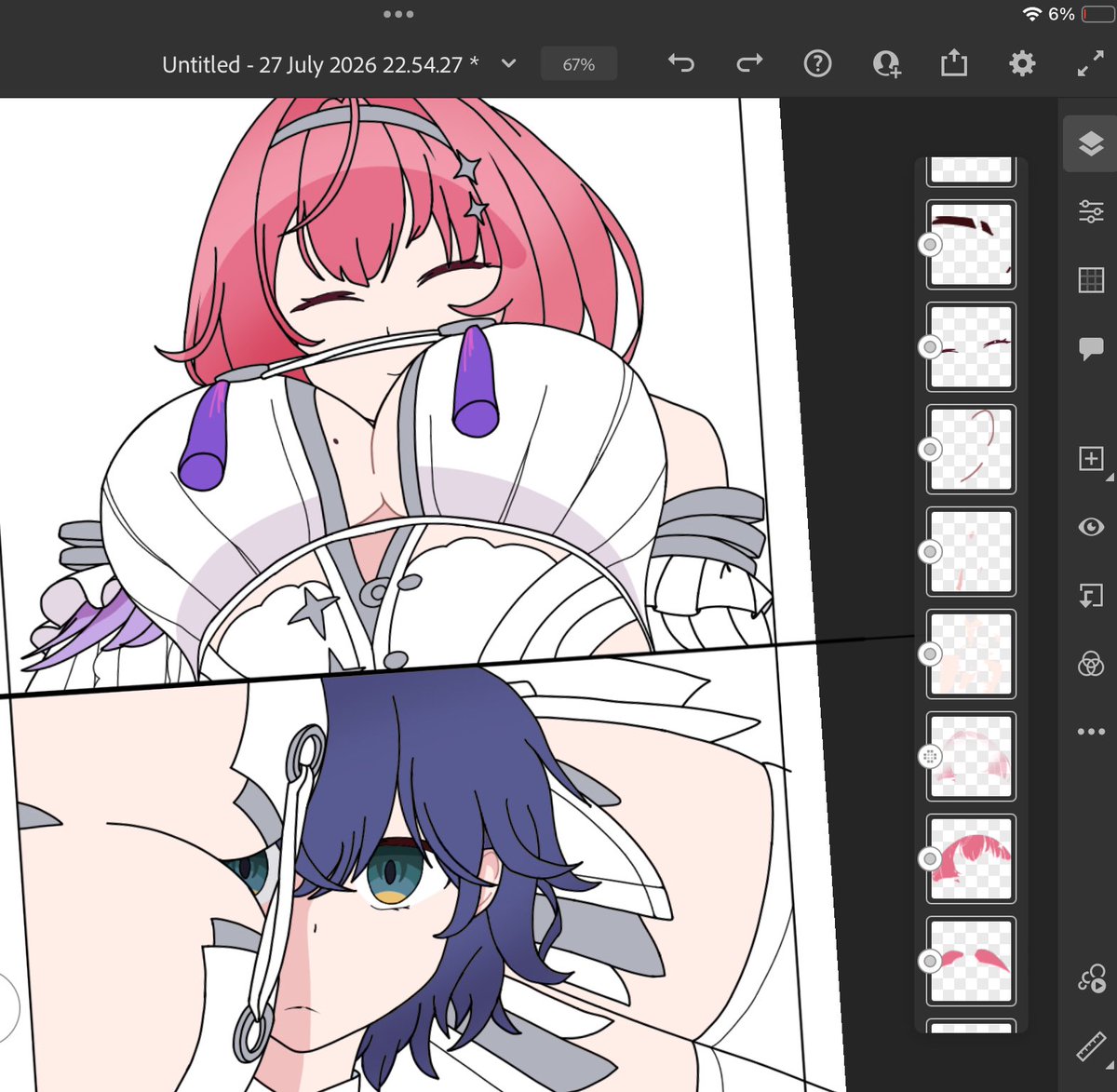Tap radio dot on eyebrow layer
This screenshot has width=1117, height=1092.
(930, 245)
